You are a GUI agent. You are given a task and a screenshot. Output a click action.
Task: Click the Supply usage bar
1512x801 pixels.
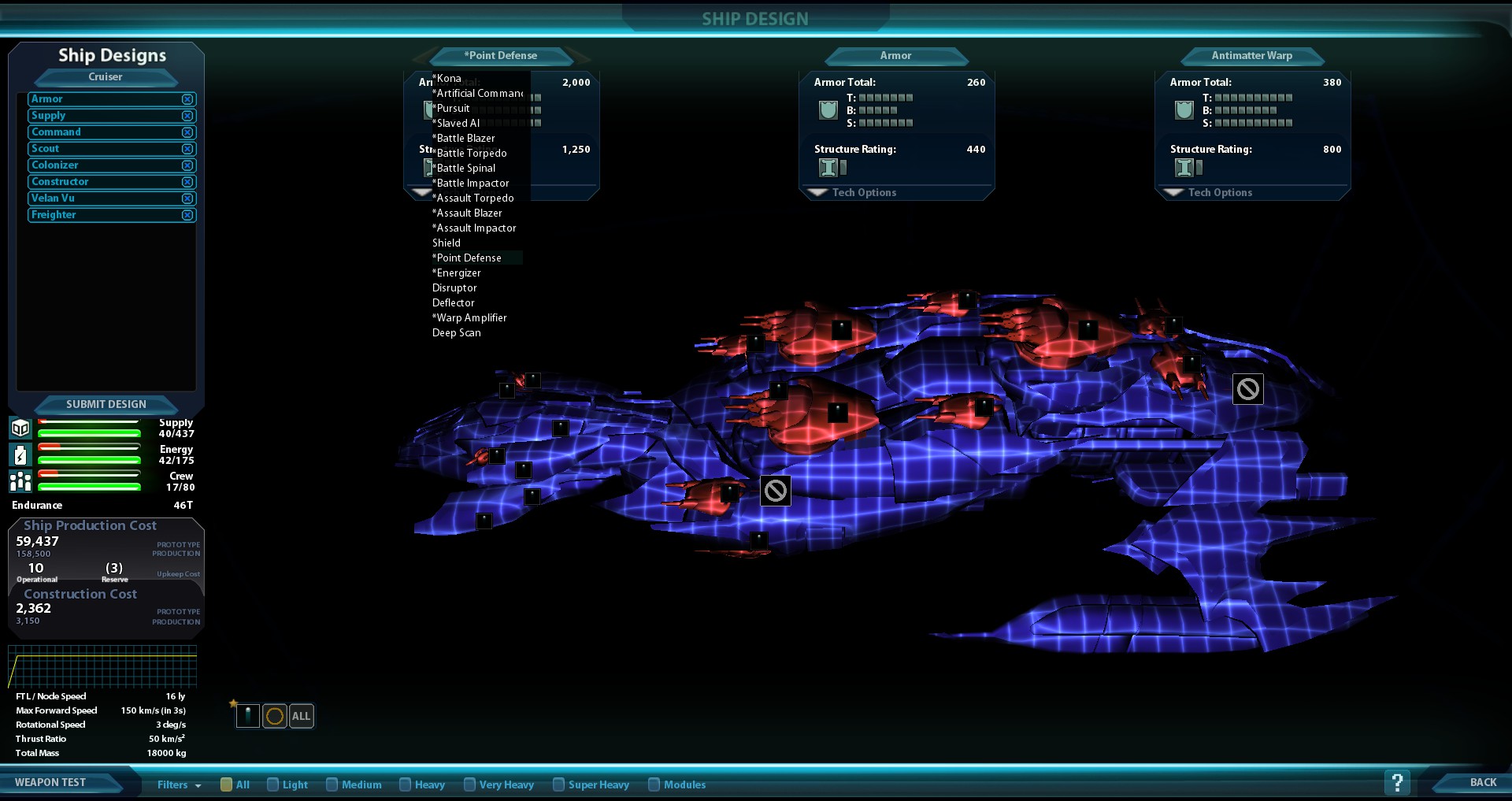click(89, 428)
